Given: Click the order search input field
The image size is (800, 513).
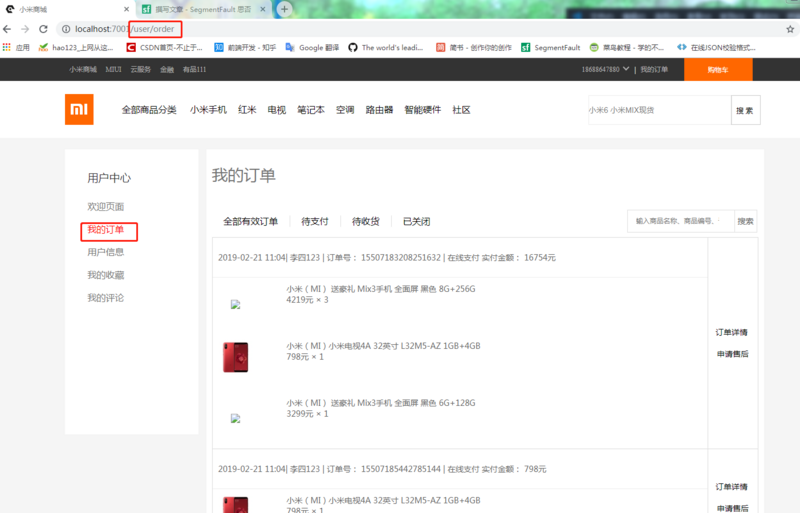Looking at the screenshot, I should pyautogui.click(x=681, y=221).
